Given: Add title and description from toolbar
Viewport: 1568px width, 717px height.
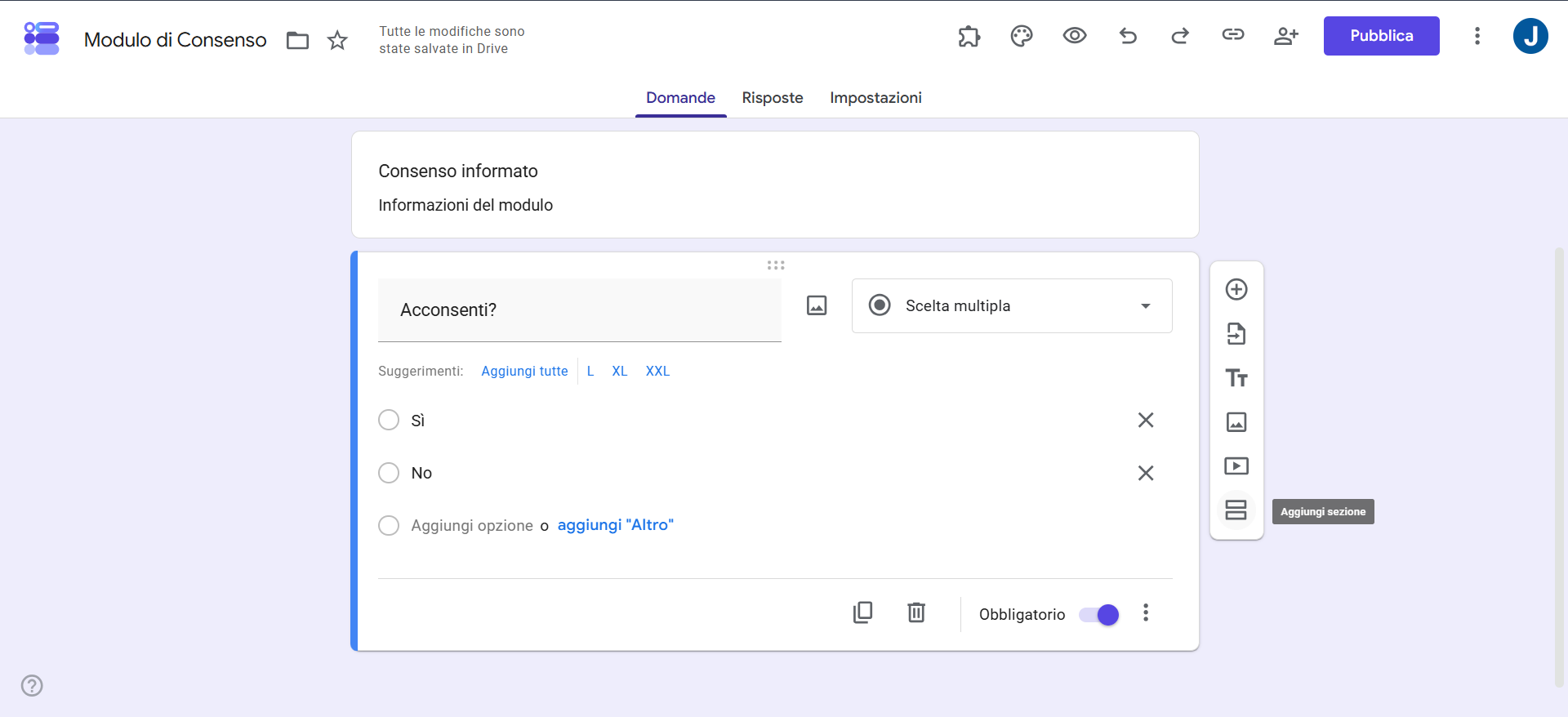Looking at the screenshot, I should pos(1236,377).
